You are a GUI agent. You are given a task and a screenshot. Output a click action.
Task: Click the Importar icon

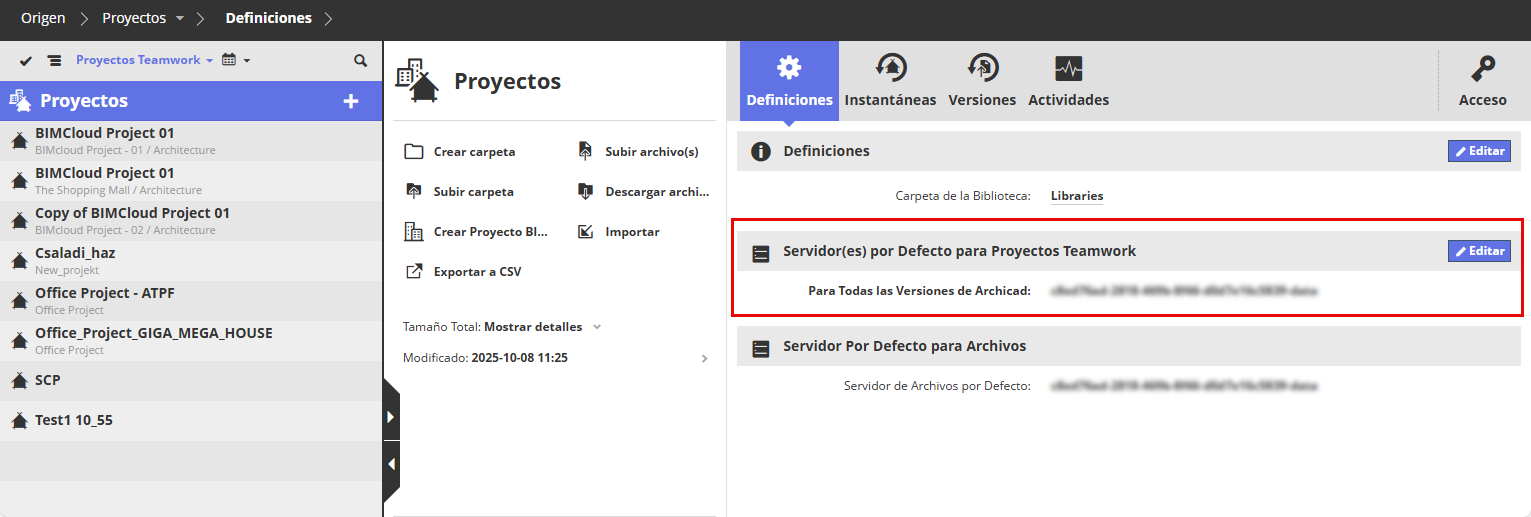point(587,232)
